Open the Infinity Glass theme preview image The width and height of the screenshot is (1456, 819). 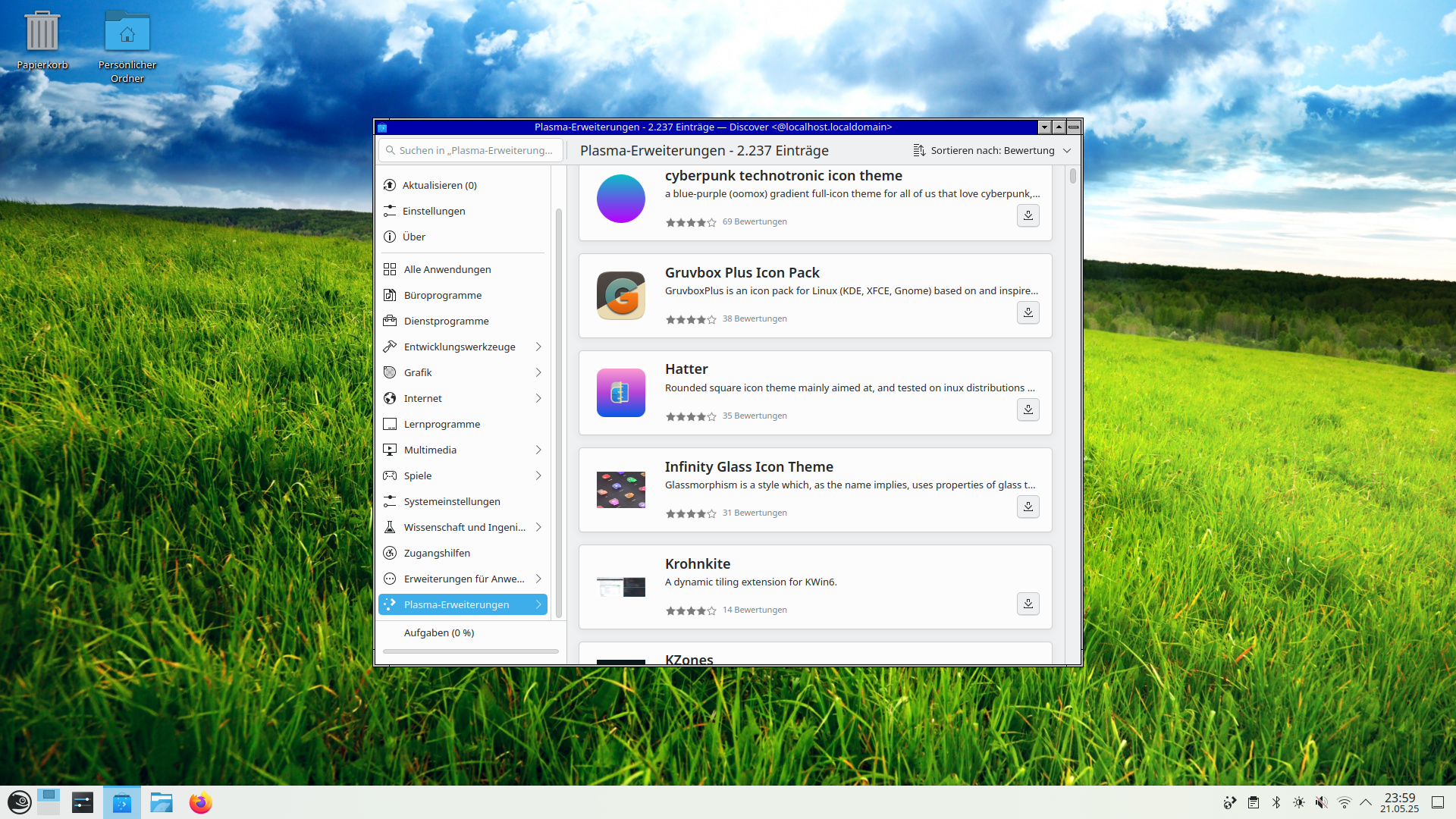tap(620, 490)
